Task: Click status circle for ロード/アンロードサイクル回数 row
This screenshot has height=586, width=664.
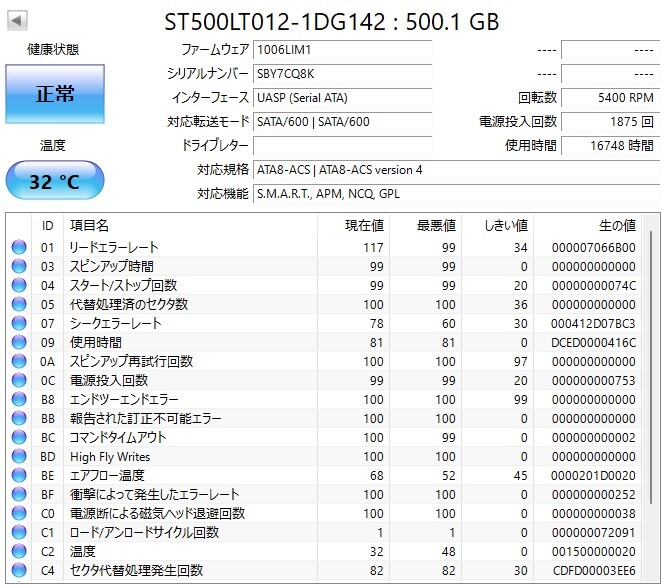Action: [19, 532]
